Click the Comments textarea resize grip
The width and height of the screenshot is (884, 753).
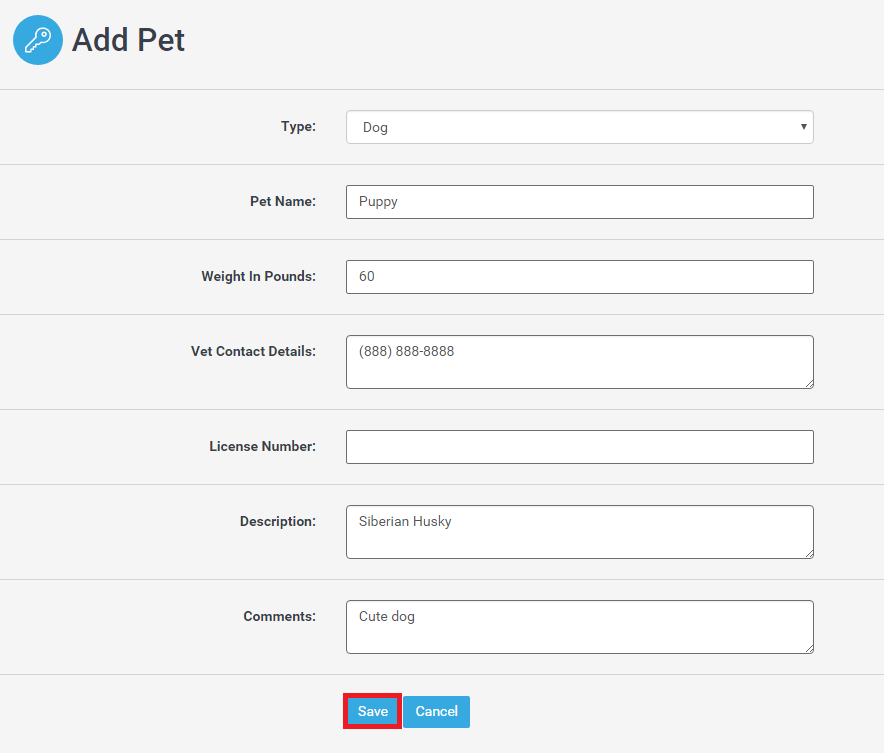(x=808, y=647)
